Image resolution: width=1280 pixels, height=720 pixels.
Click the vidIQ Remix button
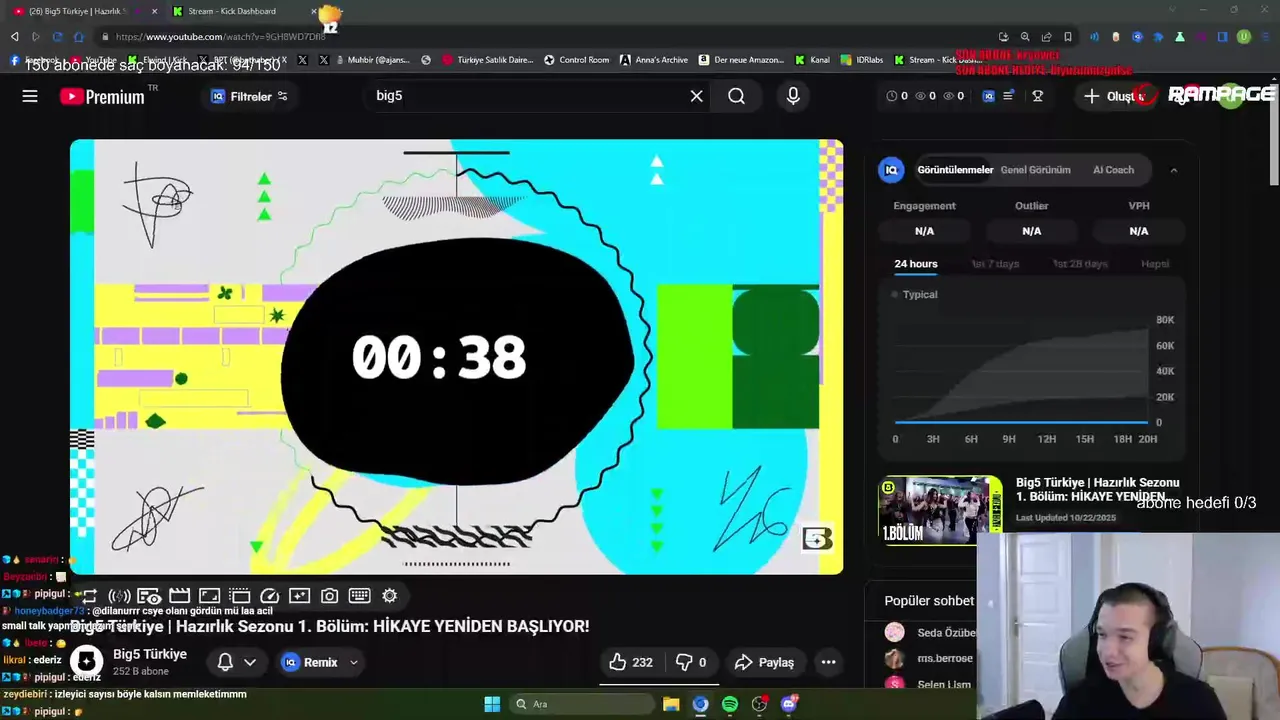310,662
